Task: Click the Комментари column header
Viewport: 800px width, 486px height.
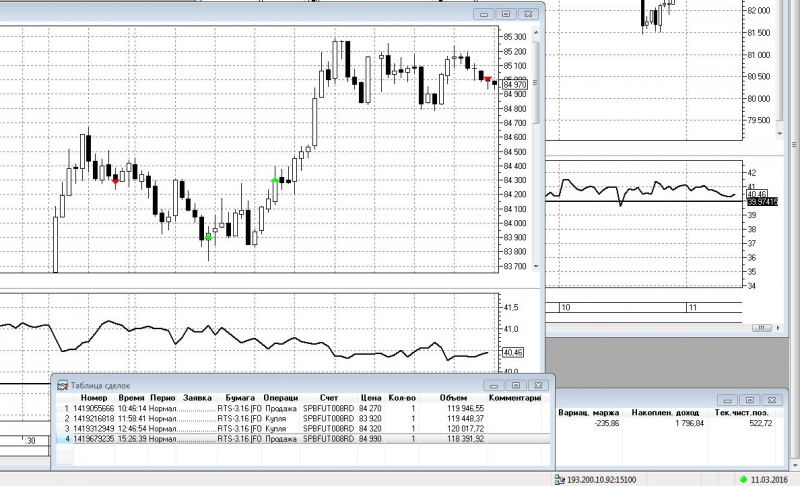Action: 515,398
